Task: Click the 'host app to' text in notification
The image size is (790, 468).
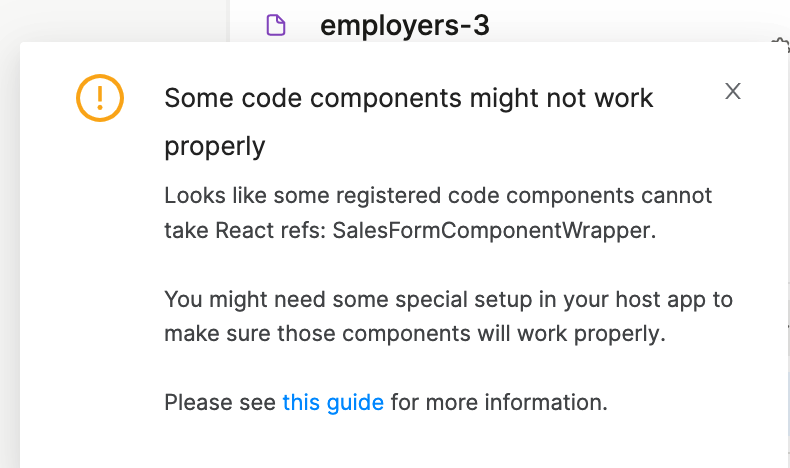Action: tap(674, 299)
